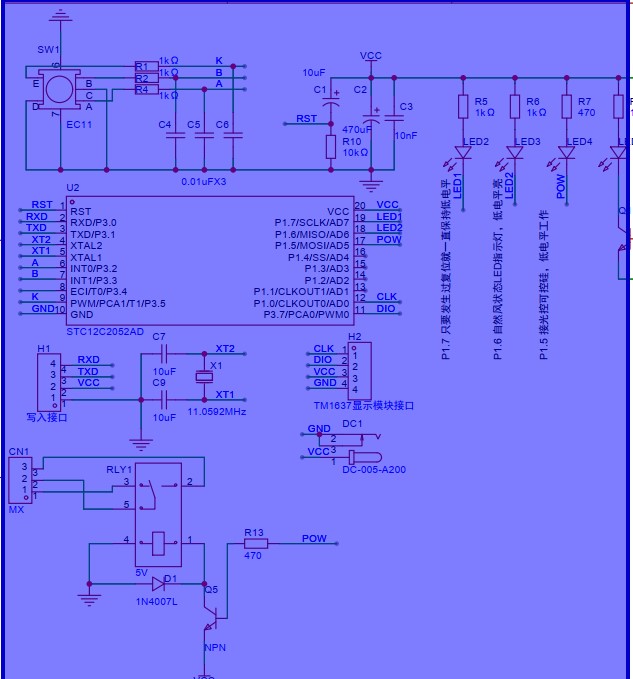Select capacitor C6 symbol
The height and width of the screenshot is (679, 633).
click(233, 136)
